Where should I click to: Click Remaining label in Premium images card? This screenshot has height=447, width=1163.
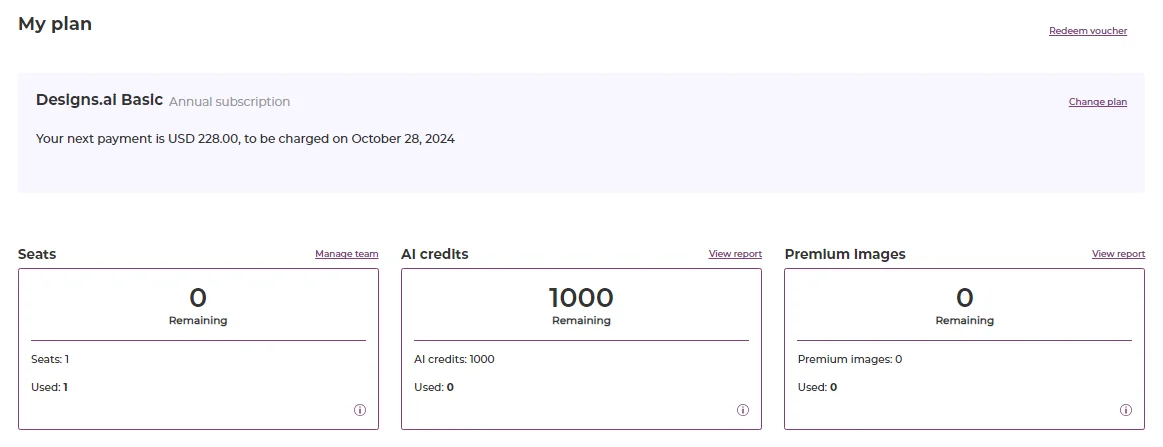coord(964,321)
